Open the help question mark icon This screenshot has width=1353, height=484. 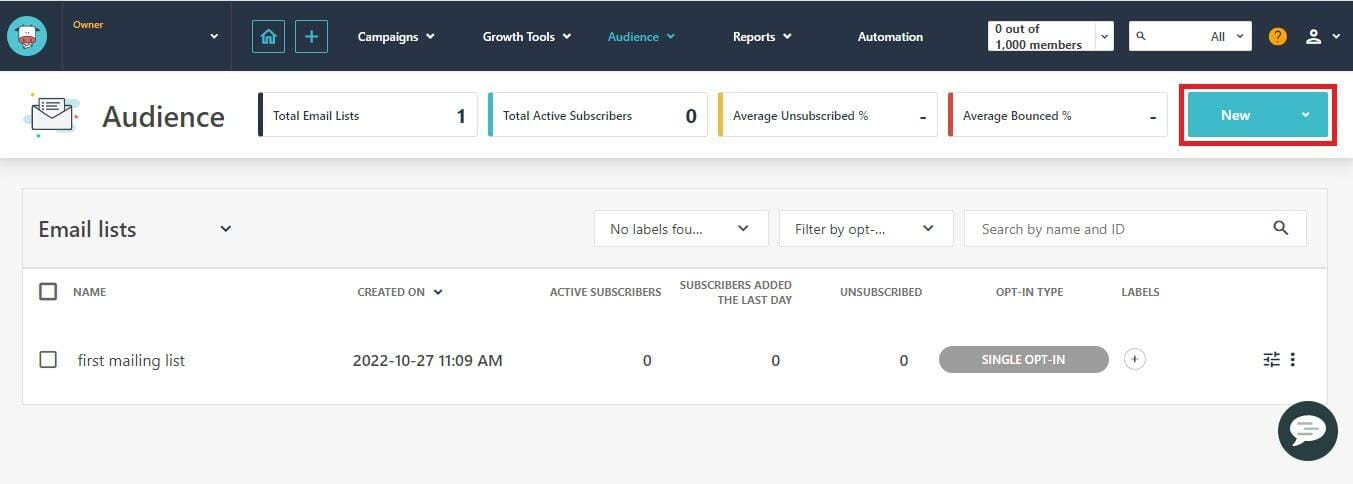pyautogui.click(x=1277, y=37)
